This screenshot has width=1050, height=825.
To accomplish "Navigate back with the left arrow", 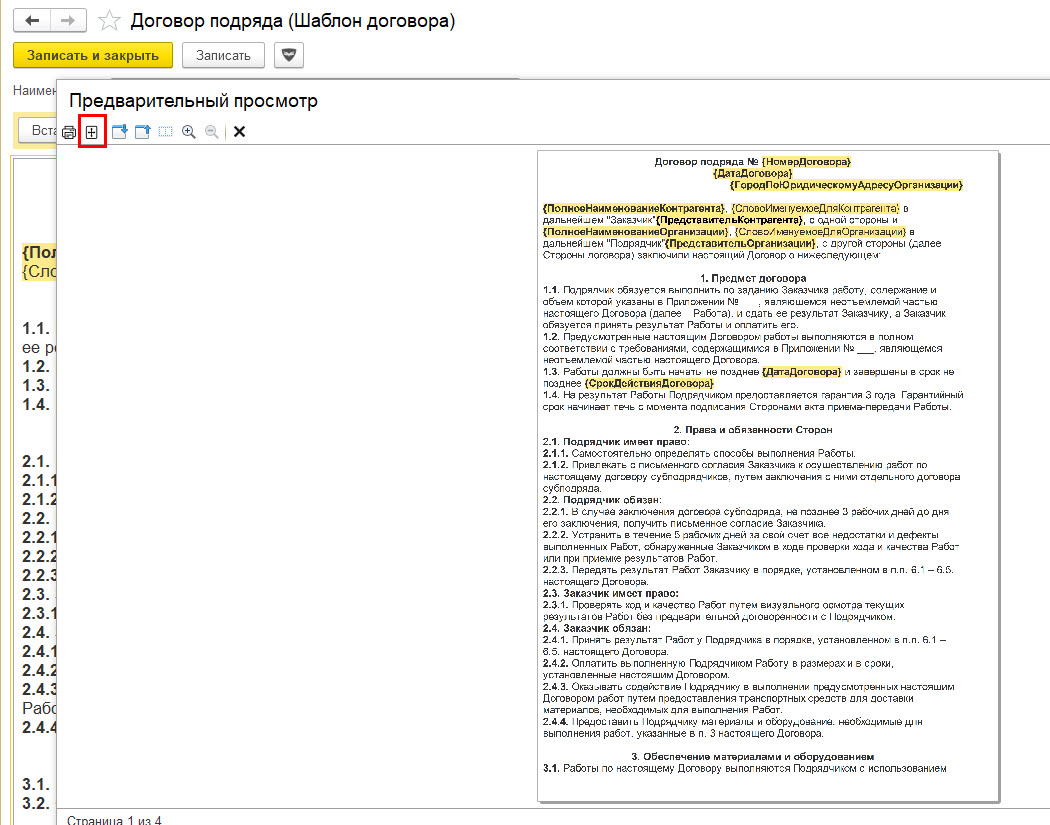I will click(x=31, y=21).
